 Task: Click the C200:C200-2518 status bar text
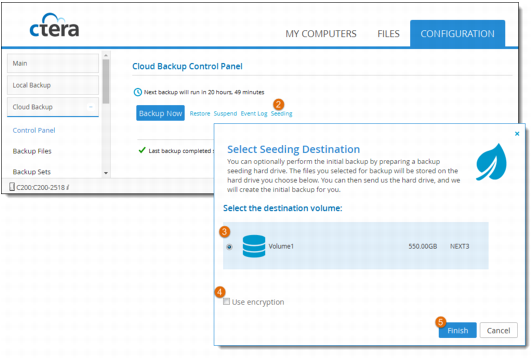pyautogui.click(x=42, y=187)
